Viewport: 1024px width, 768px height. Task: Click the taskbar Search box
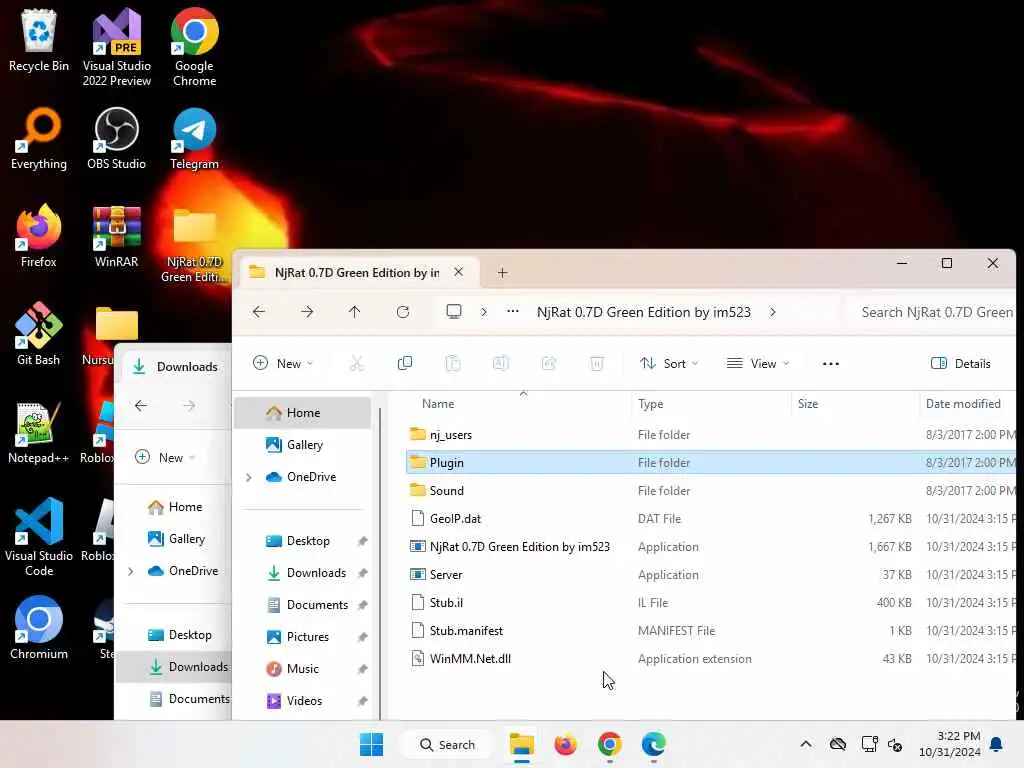point(447,744)
